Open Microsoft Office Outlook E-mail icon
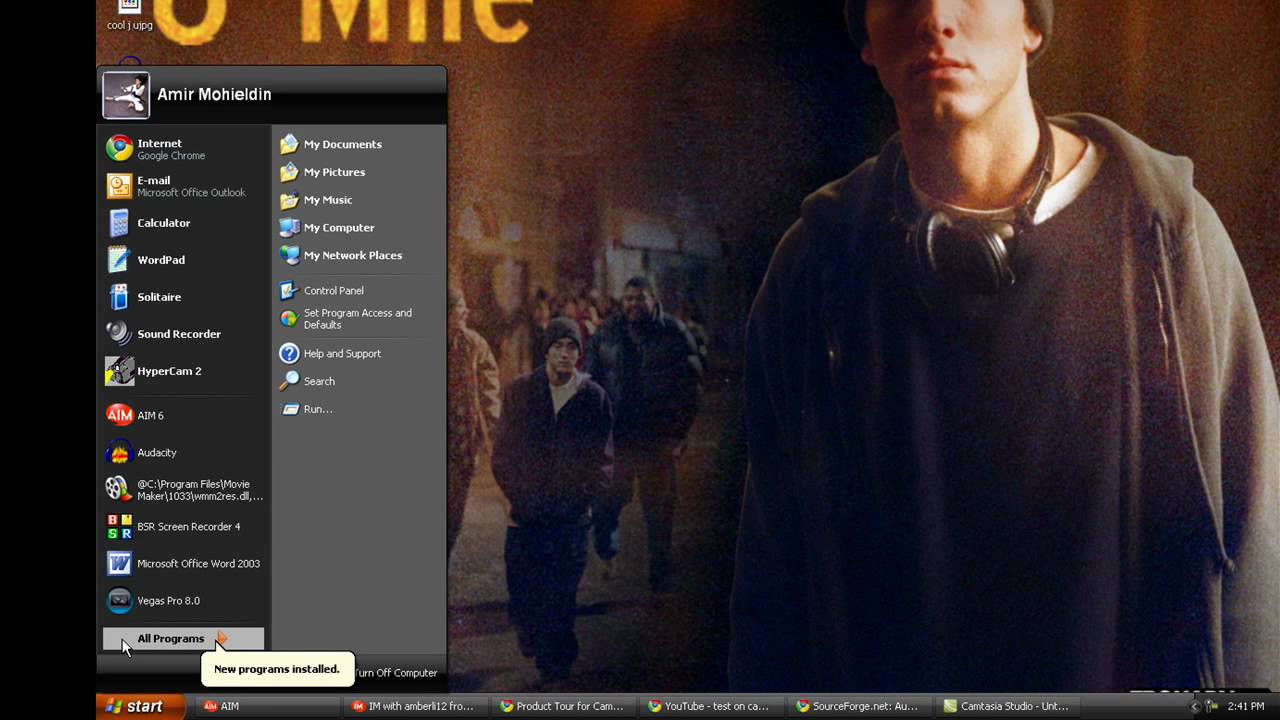 click(x=119, y=186)
